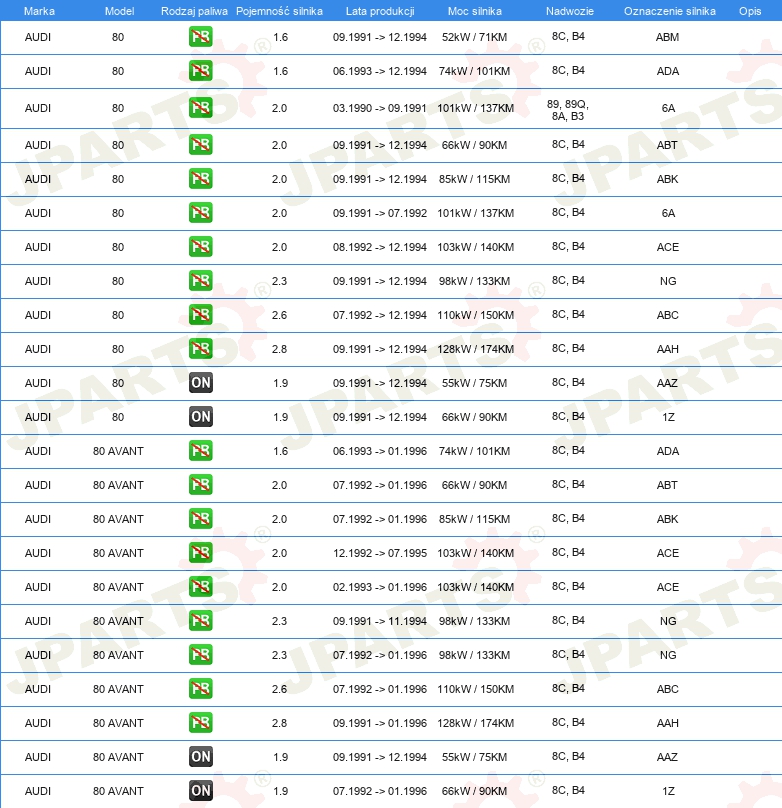Click date range 09.1991 -> 07.1992
Screen dimensions: 782x808
click(380, 213)
